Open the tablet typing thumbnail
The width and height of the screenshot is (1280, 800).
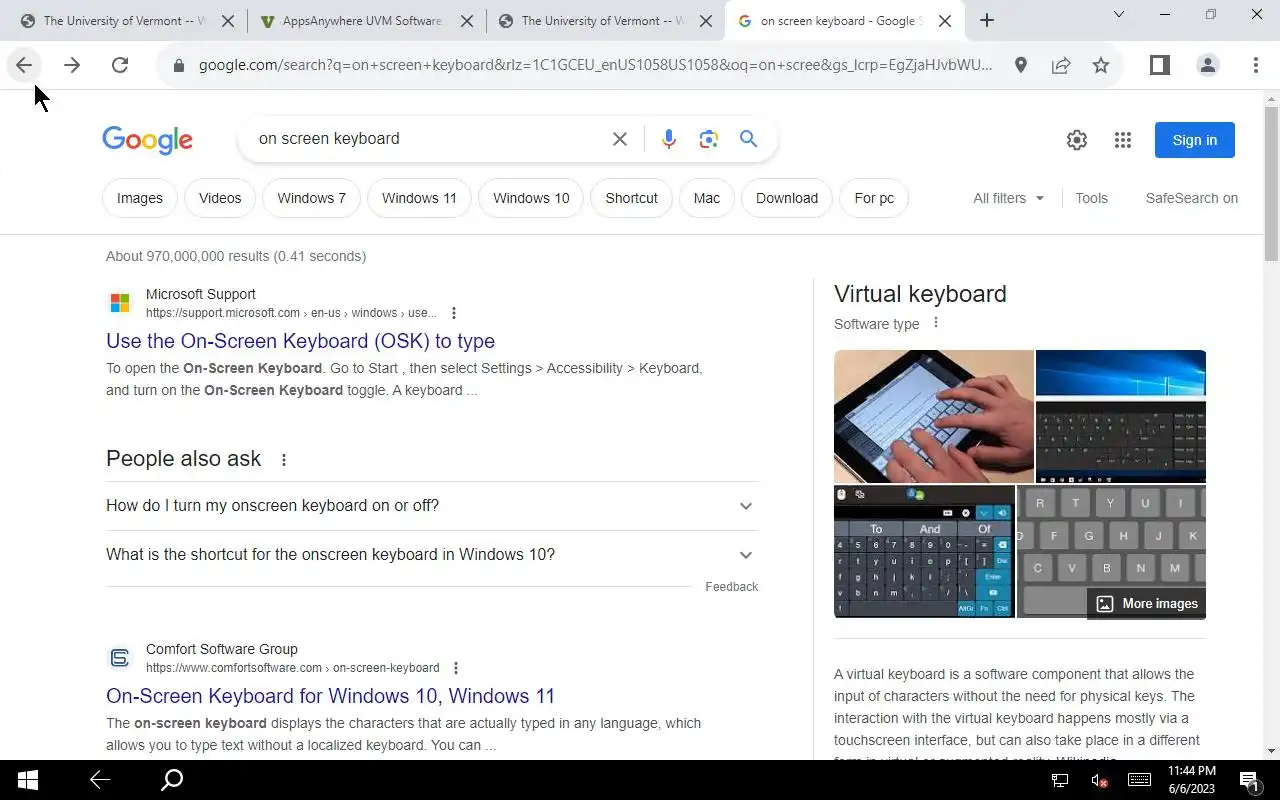(934, 416)
